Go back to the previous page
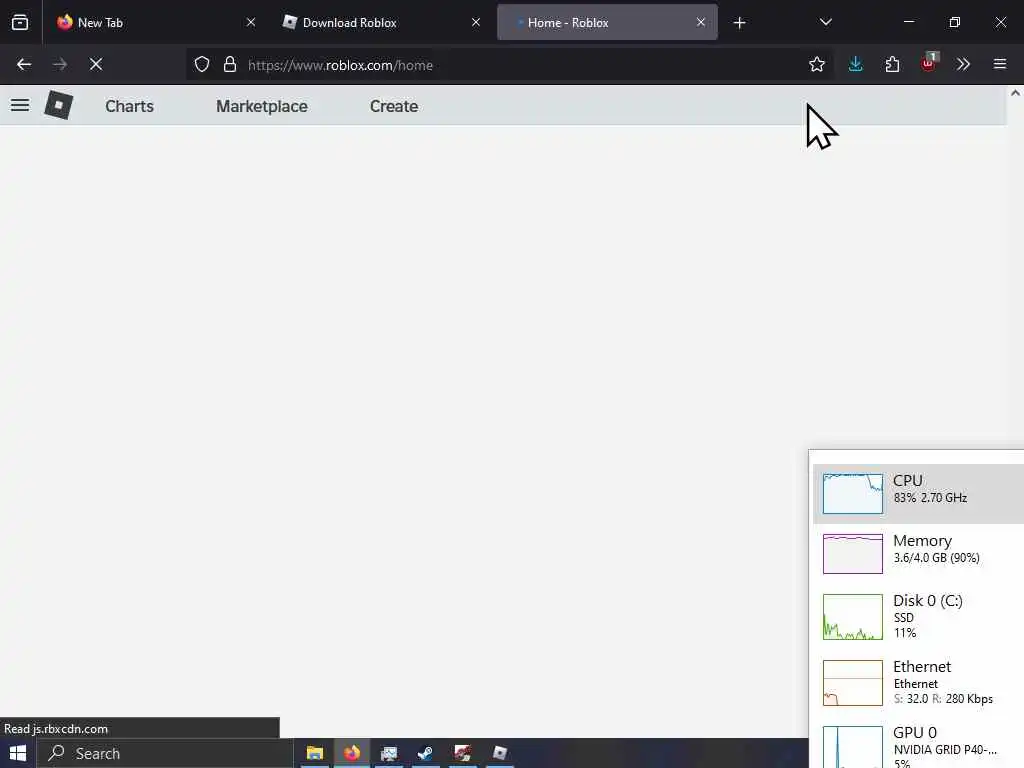The image size is (1024, 768). (x=24, y=64)
